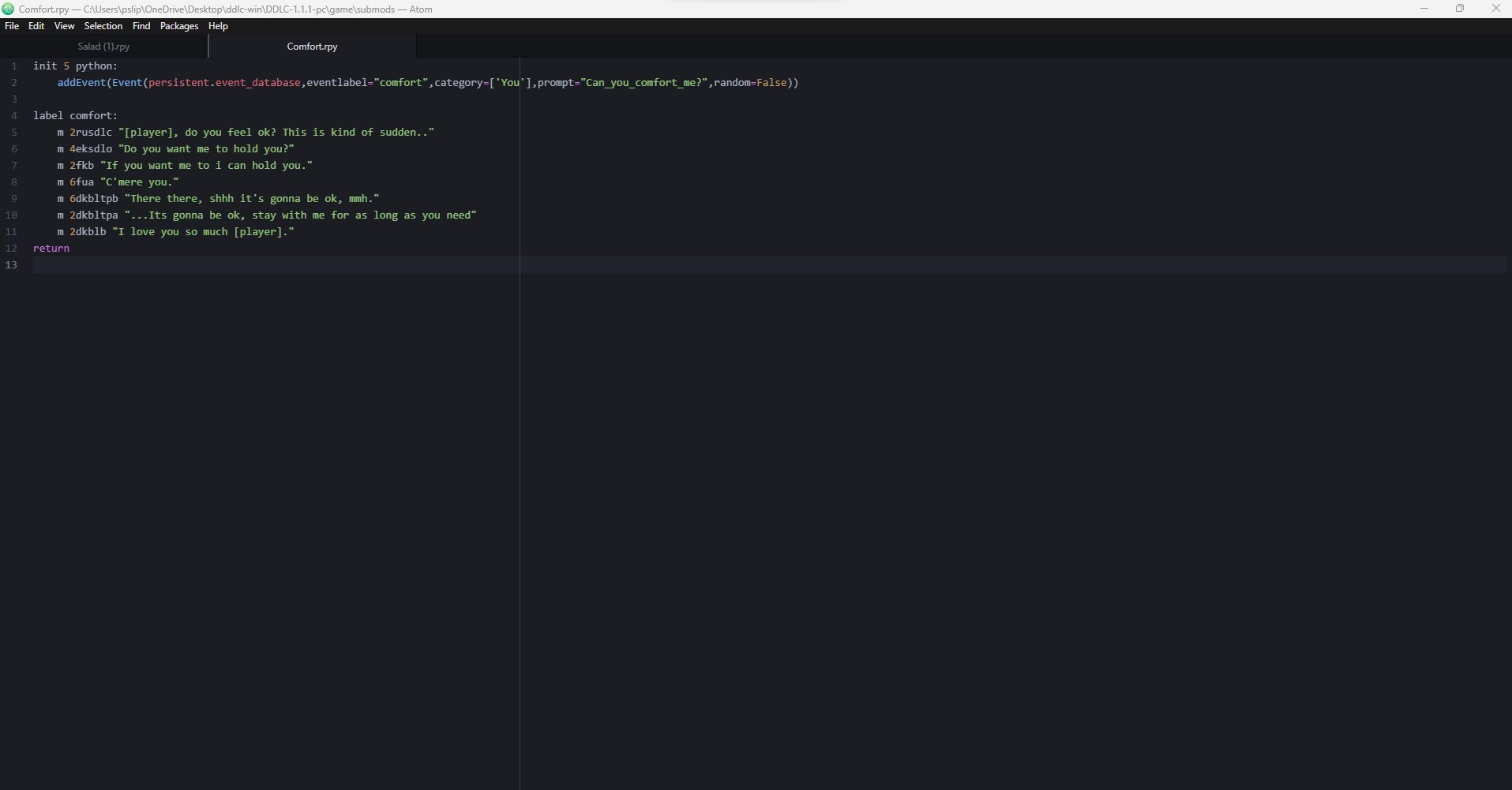Place cursor on the return statement

[51, 248]
